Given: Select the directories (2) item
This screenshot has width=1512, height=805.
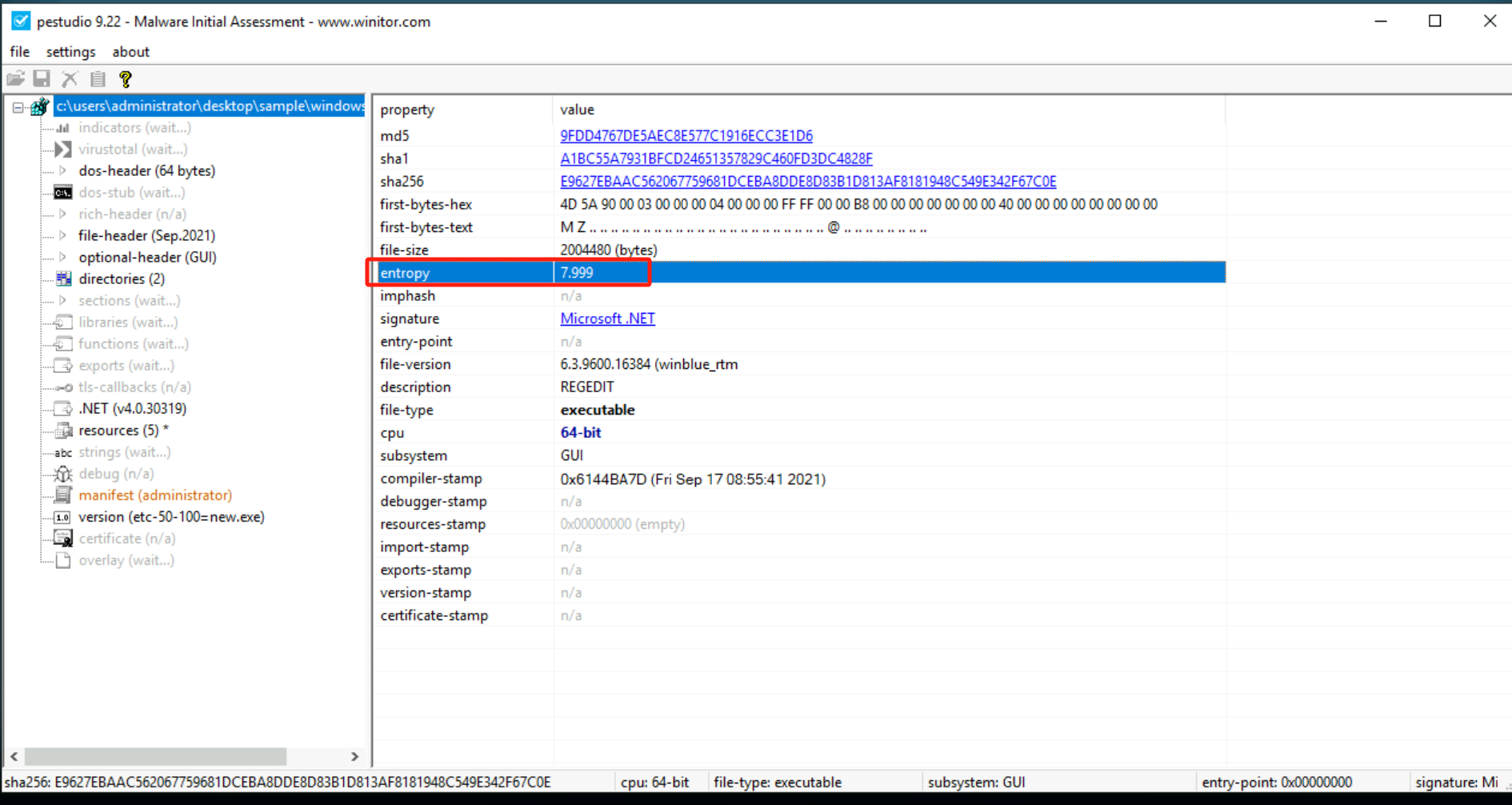Looking at the screenshot, I should (122, 279).
